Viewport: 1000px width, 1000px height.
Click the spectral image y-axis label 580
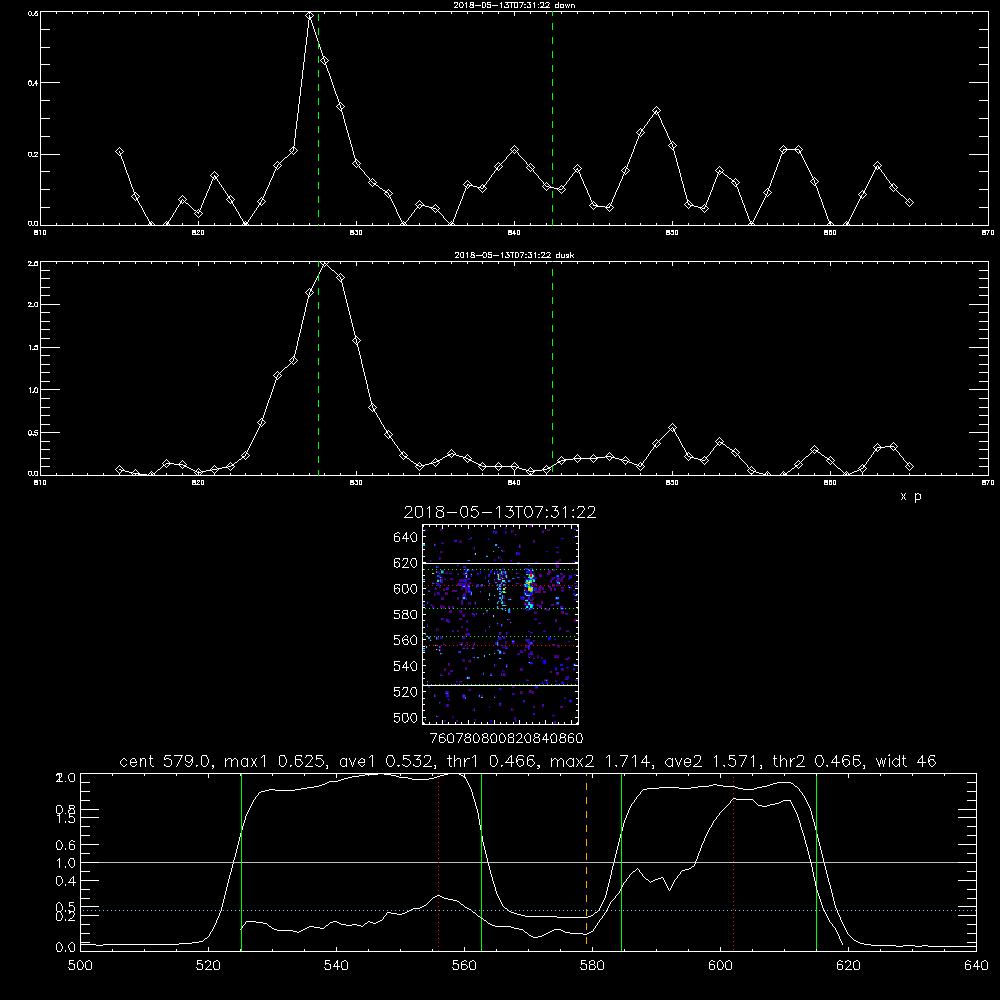click(x=405, y=614)
